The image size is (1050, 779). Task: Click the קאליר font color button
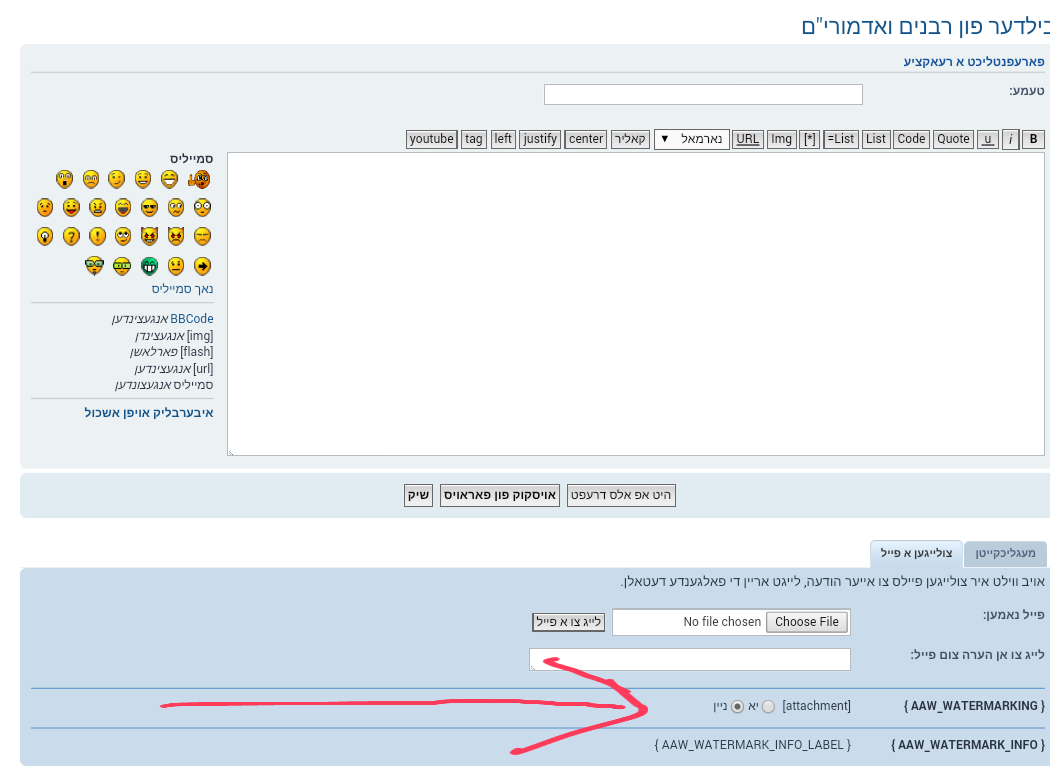(x=630, y=139)
